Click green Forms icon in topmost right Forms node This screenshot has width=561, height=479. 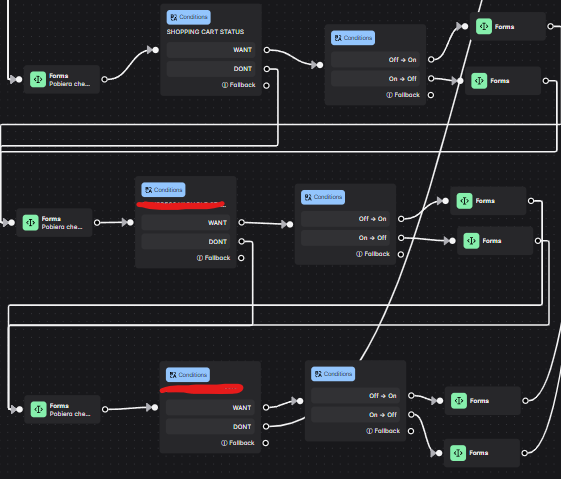tap(484, 26)
